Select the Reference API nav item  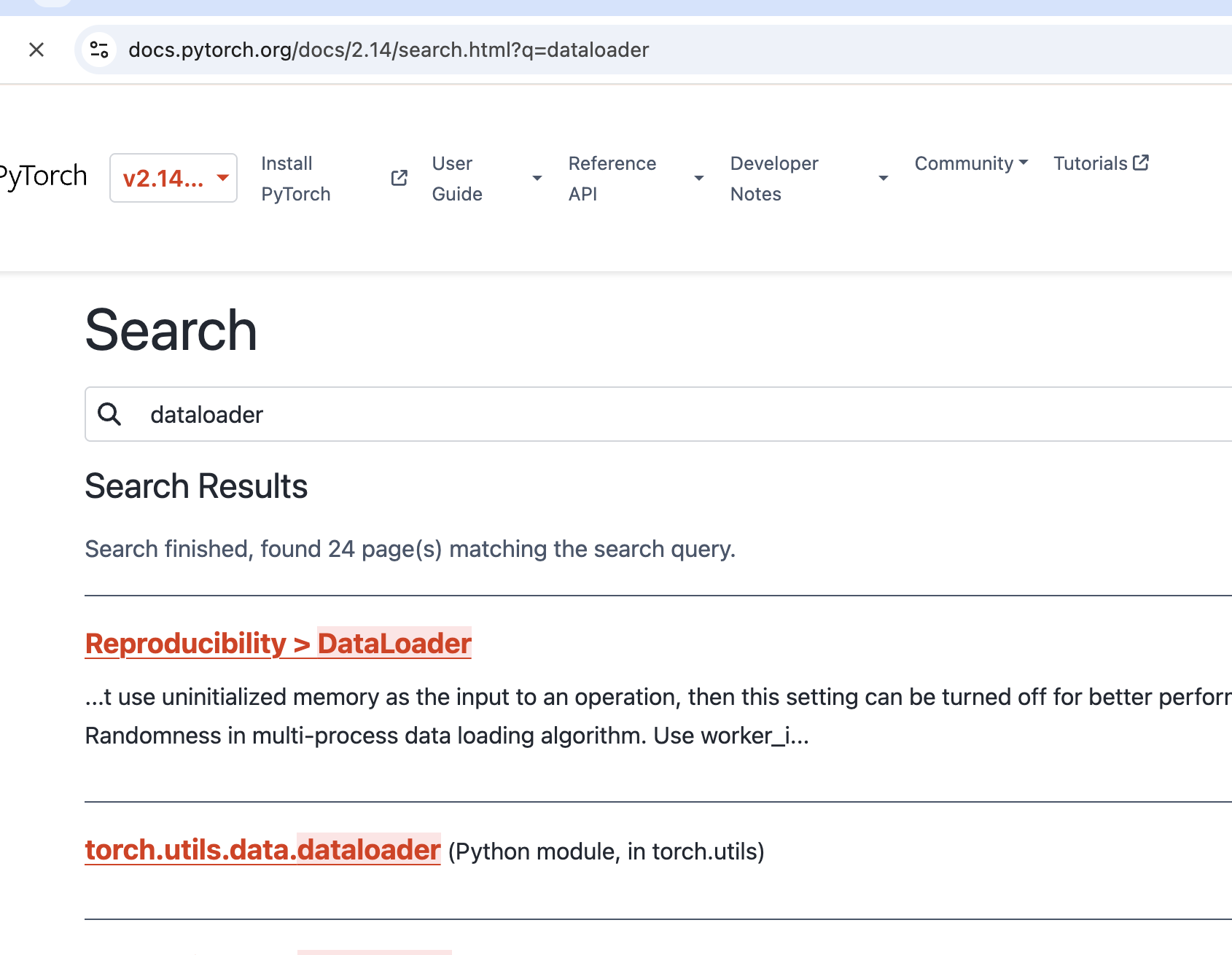tap(612, 179)
